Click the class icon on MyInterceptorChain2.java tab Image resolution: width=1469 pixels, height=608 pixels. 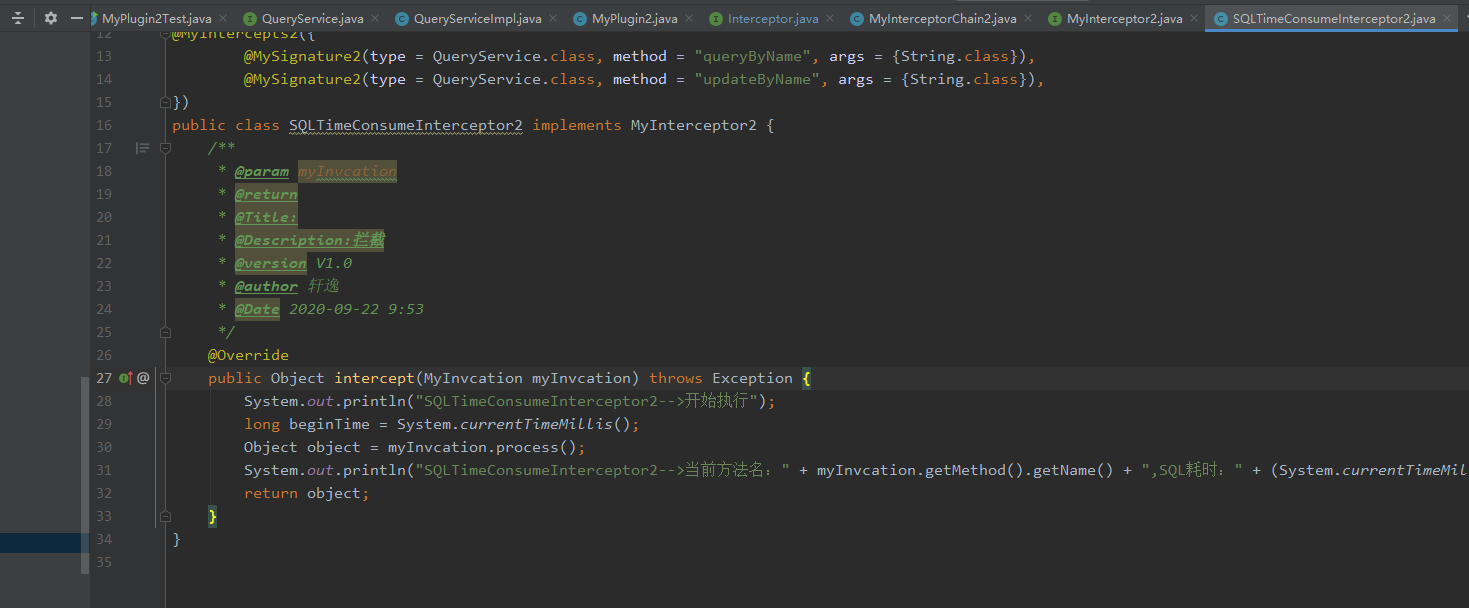(x=857, y=19)
